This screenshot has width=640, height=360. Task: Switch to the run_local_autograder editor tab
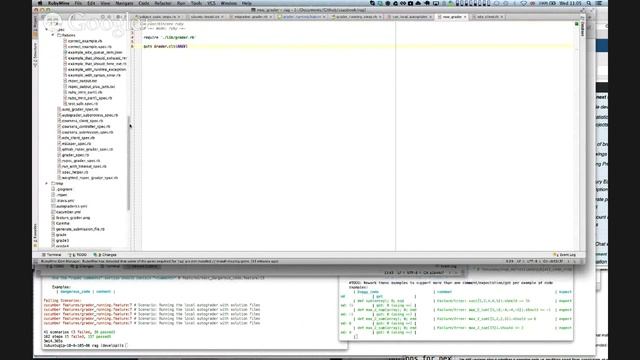pos(409,17)
